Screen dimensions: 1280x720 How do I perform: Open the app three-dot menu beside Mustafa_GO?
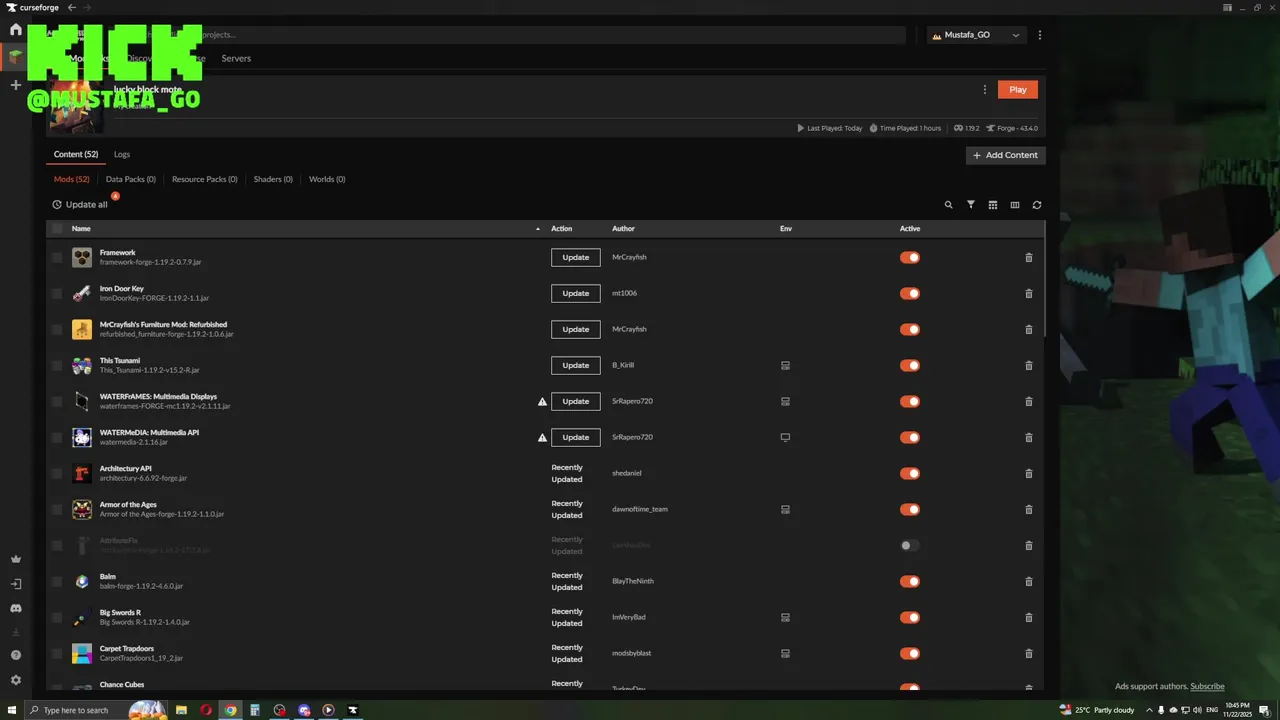(1040, 35)
